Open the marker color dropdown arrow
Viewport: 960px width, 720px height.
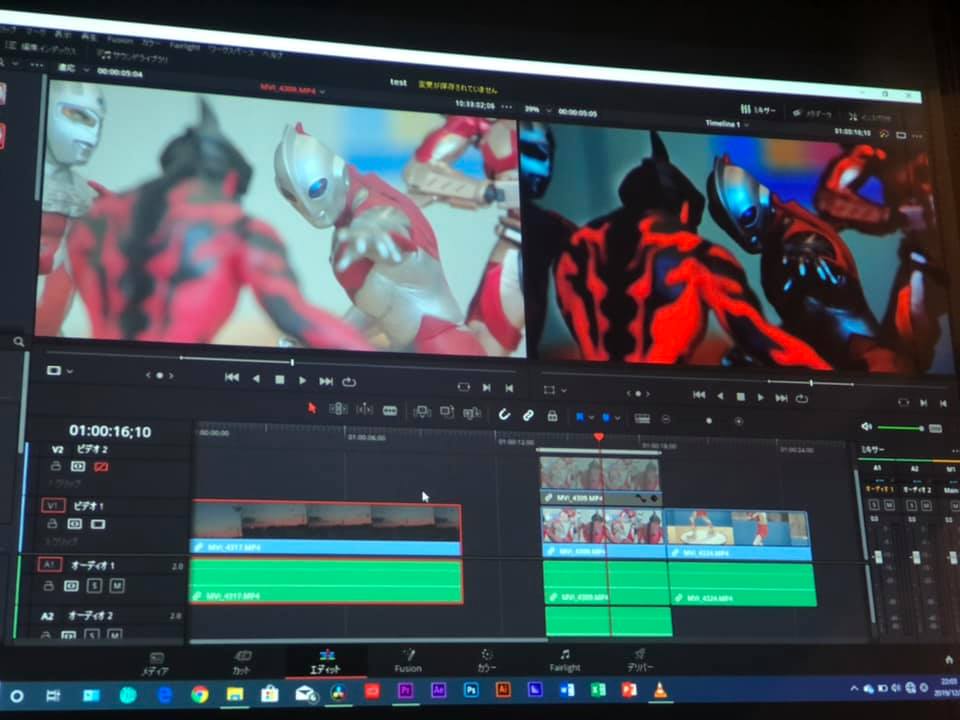(x=617, y=418)
